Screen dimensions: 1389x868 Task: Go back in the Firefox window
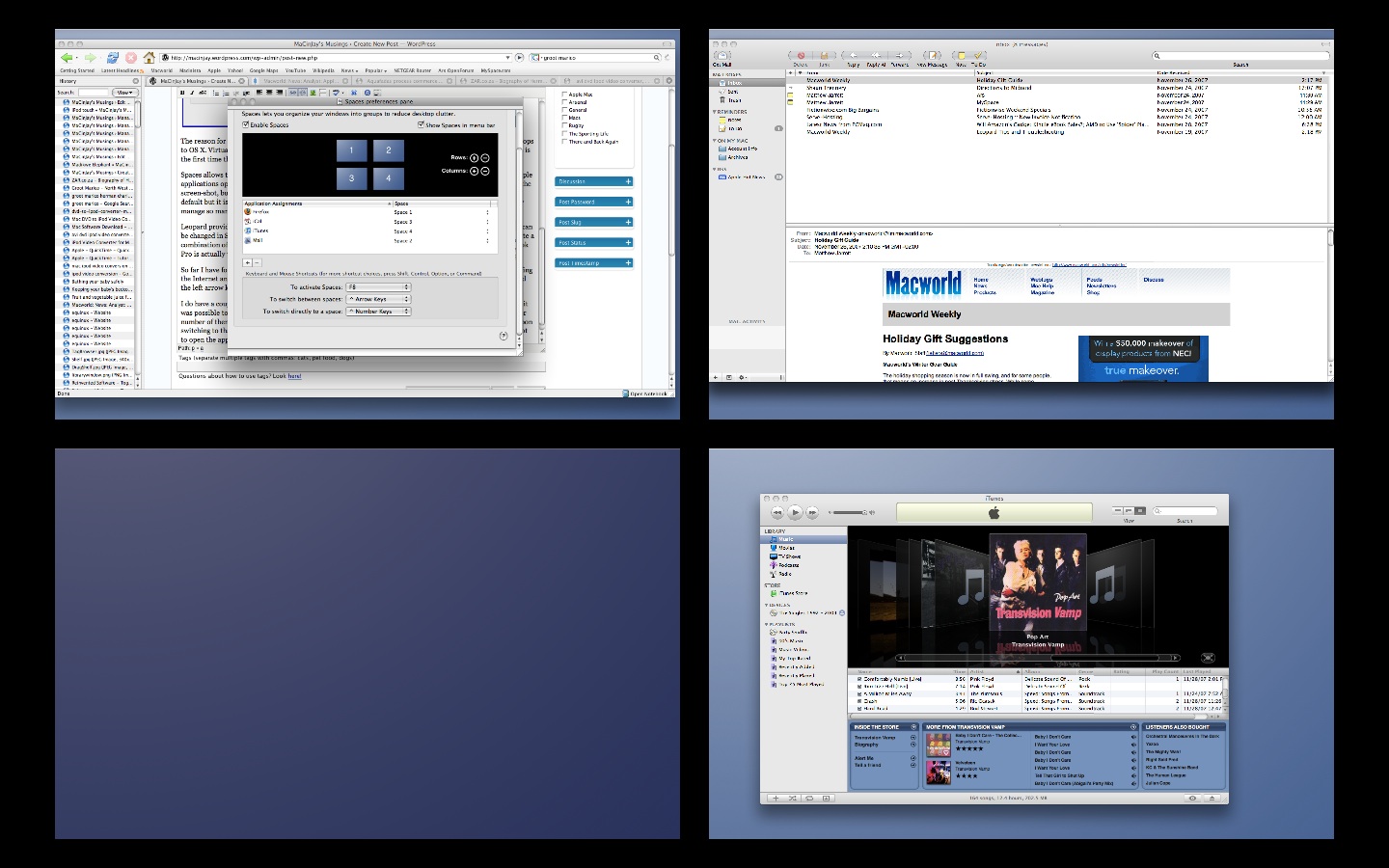coord(67,58)
